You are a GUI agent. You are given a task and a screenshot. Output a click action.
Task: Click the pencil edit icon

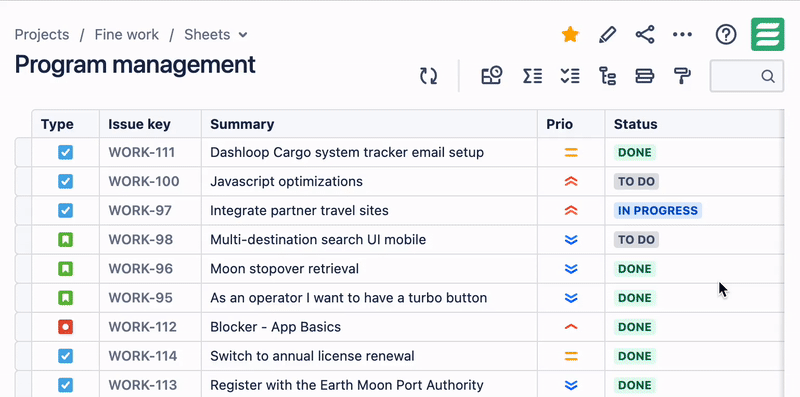[x=607, y=35]
